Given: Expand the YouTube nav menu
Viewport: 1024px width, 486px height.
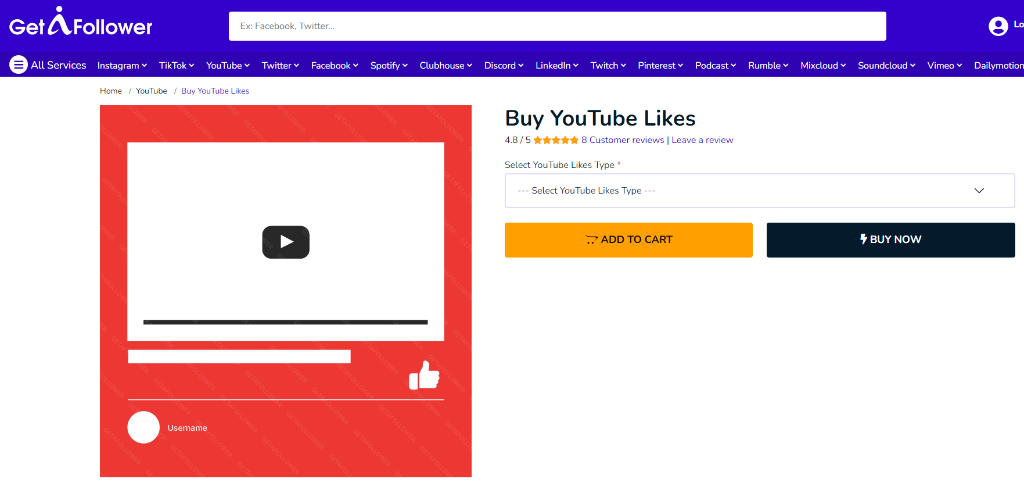Looking at the screenshot, I should 228,65.
